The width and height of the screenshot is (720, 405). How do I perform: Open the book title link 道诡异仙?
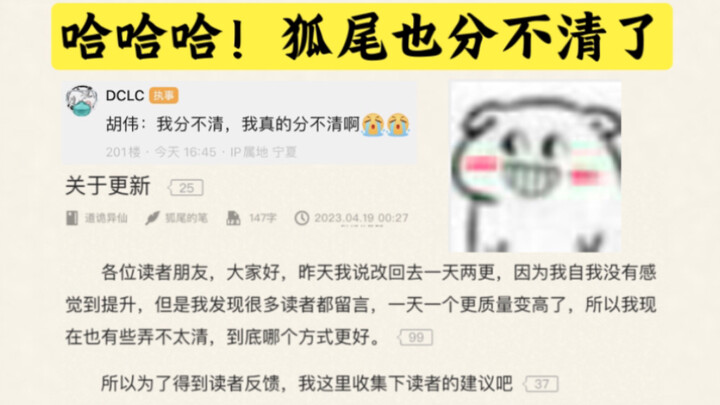pyautogui.click(x=106, y=218)
